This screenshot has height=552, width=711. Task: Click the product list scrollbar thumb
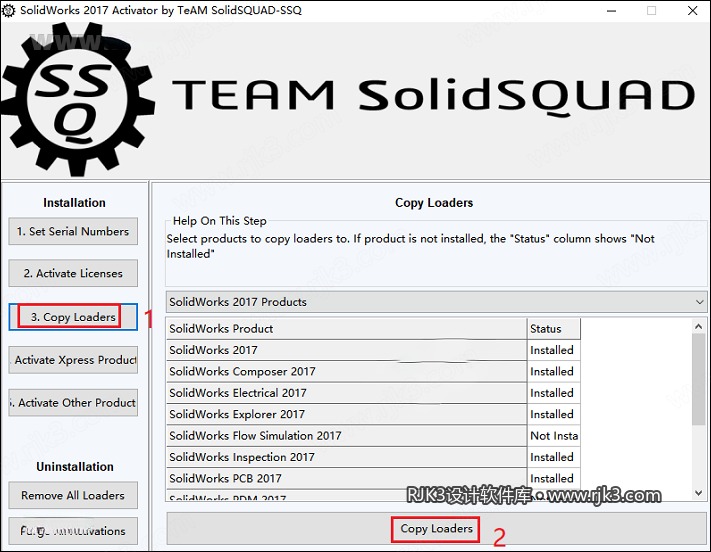[699, 380]
